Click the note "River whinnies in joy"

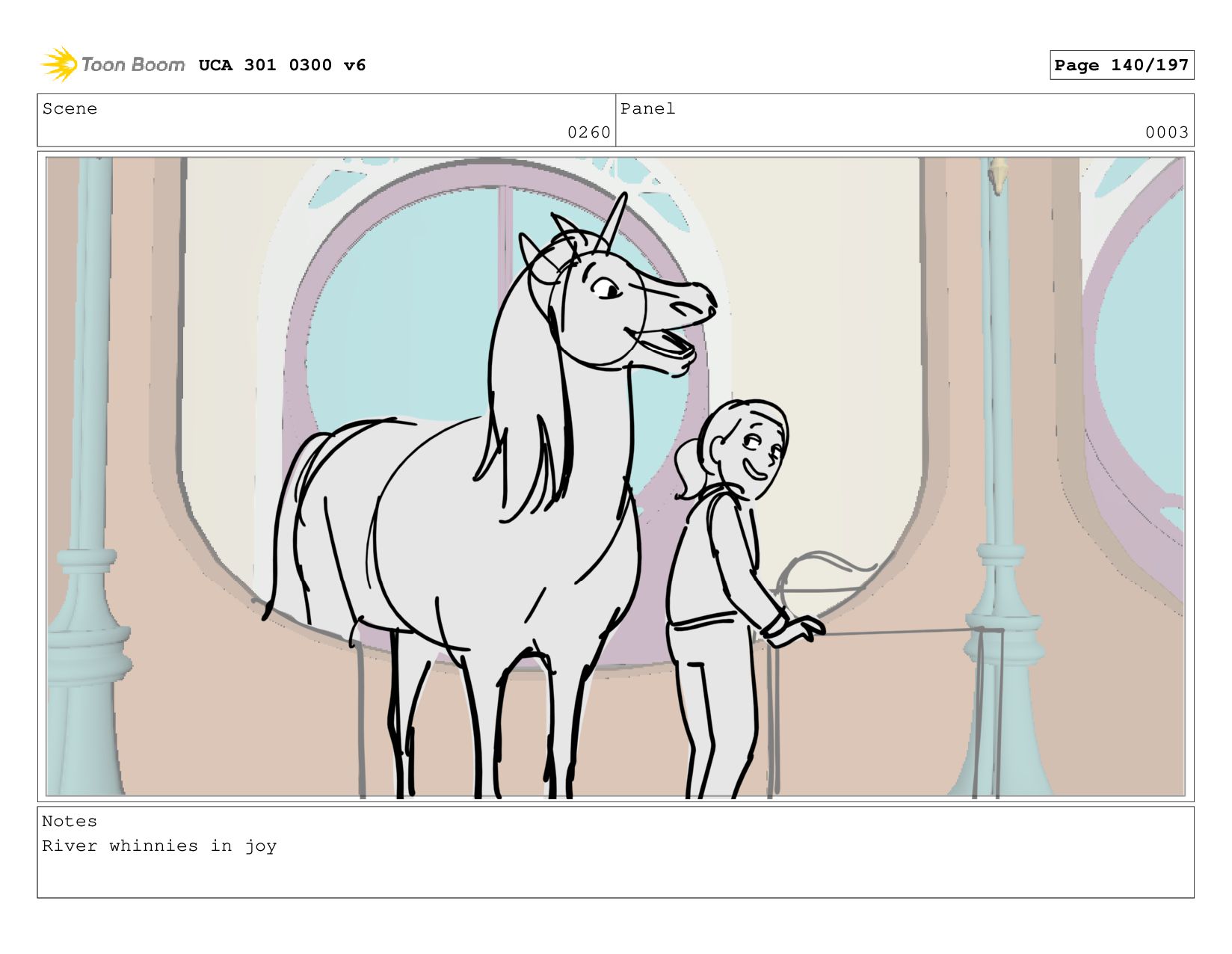[159, 846]
